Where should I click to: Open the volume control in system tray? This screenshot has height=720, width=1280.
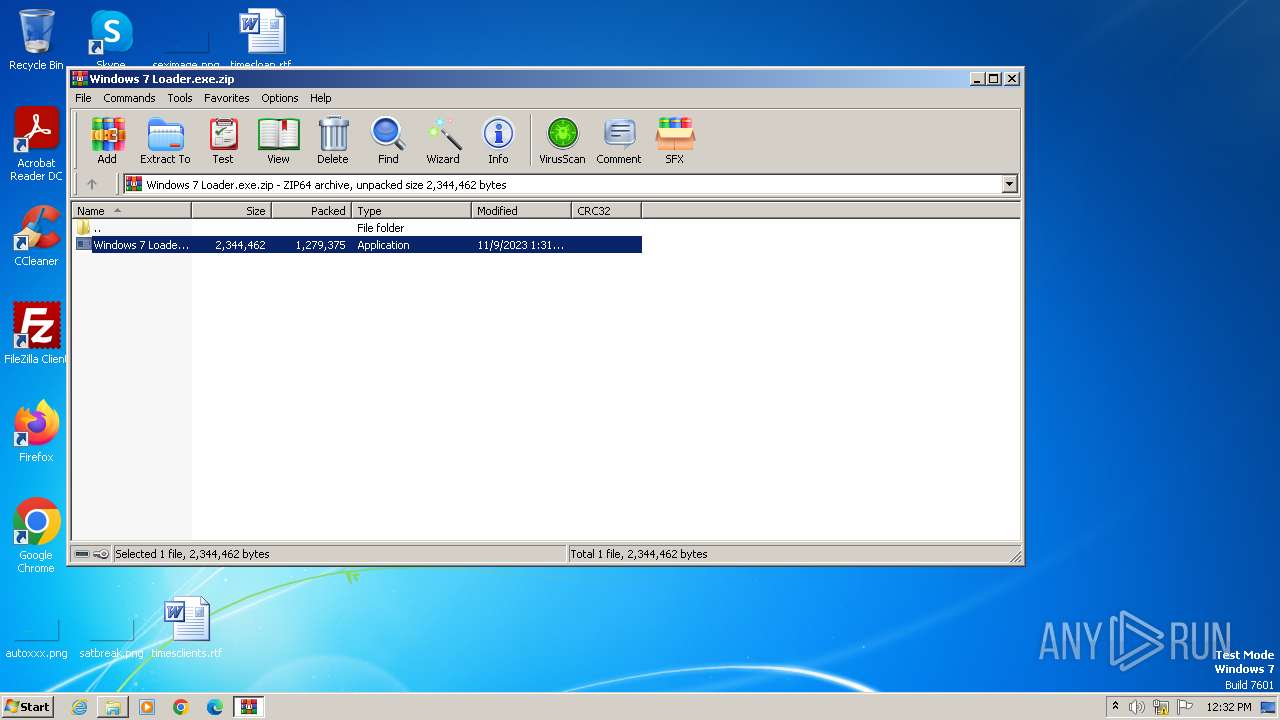point(1137,707)
